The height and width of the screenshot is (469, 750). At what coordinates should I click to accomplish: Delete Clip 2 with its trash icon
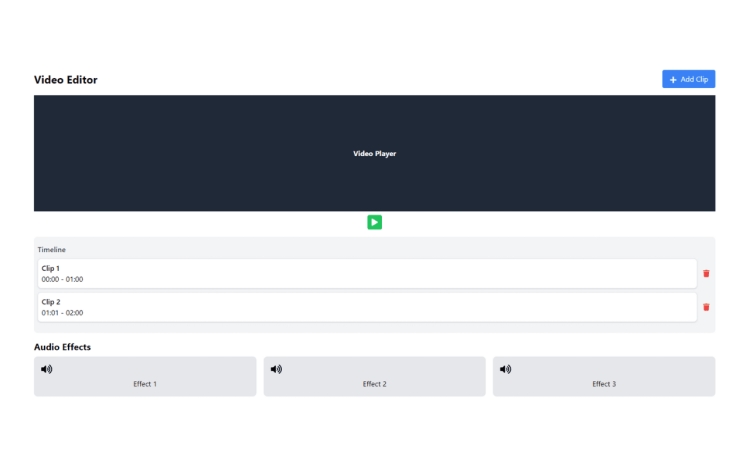pos(706,307)
